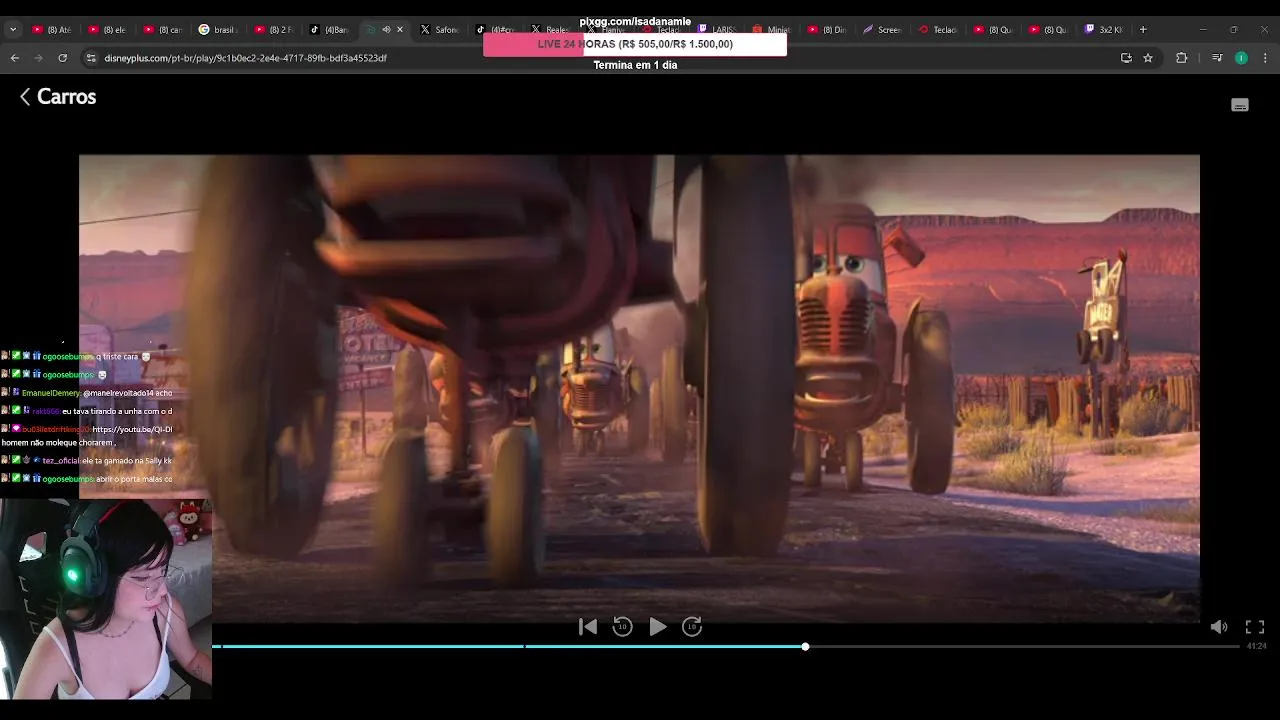Switch to the '(8) 2 F' YouTube tab
The width and height of the screenshot is (1280, 720).
272,30
